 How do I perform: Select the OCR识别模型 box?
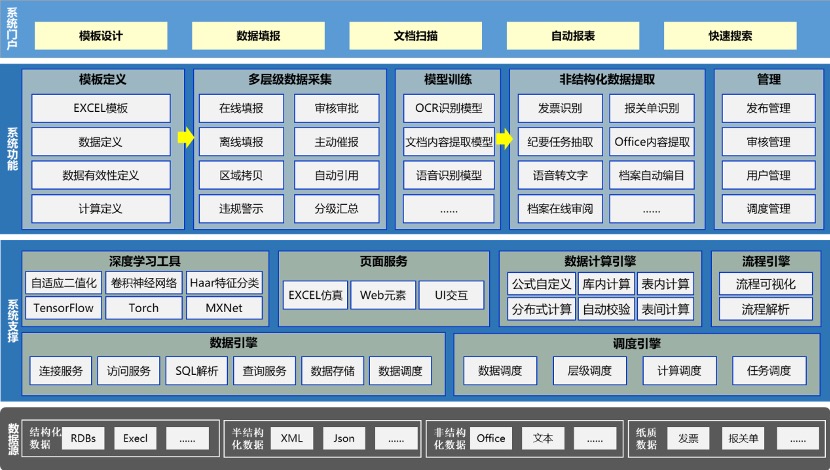click(449, 108)
